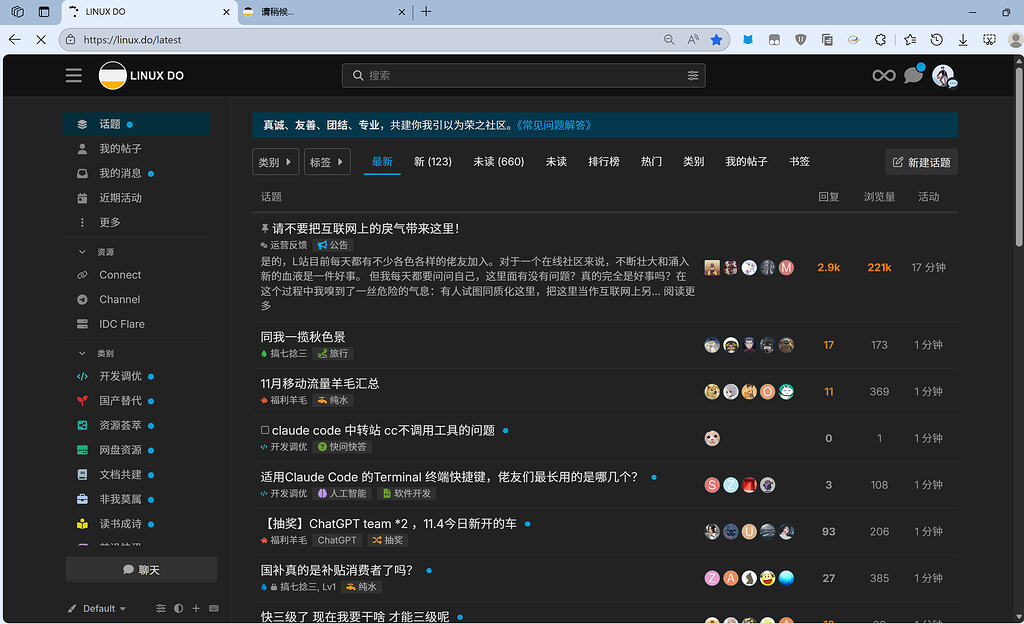Expand the 类别 filter dropdown

point(275,162)
